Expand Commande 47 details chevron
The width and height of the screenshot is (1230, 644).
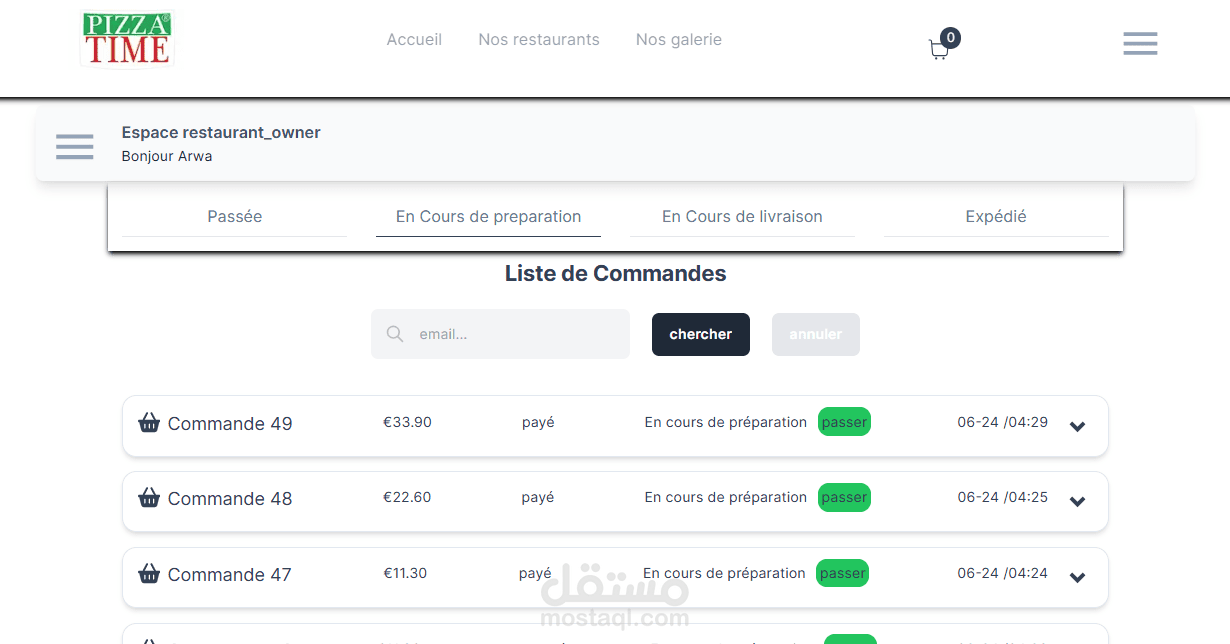1077,577
